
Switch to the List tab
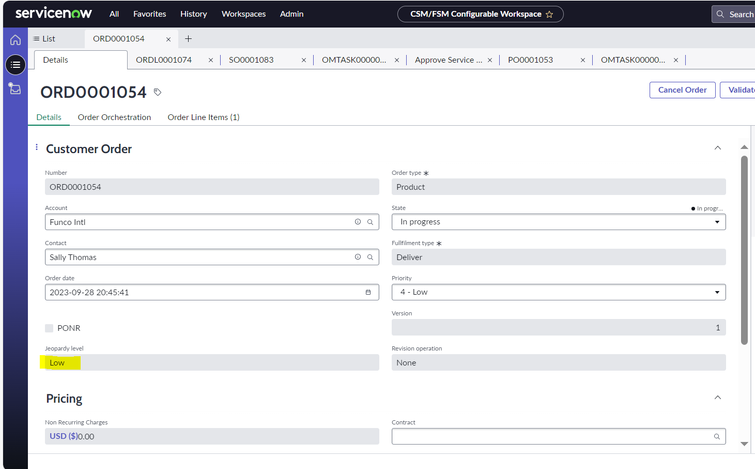click(44, 39)
